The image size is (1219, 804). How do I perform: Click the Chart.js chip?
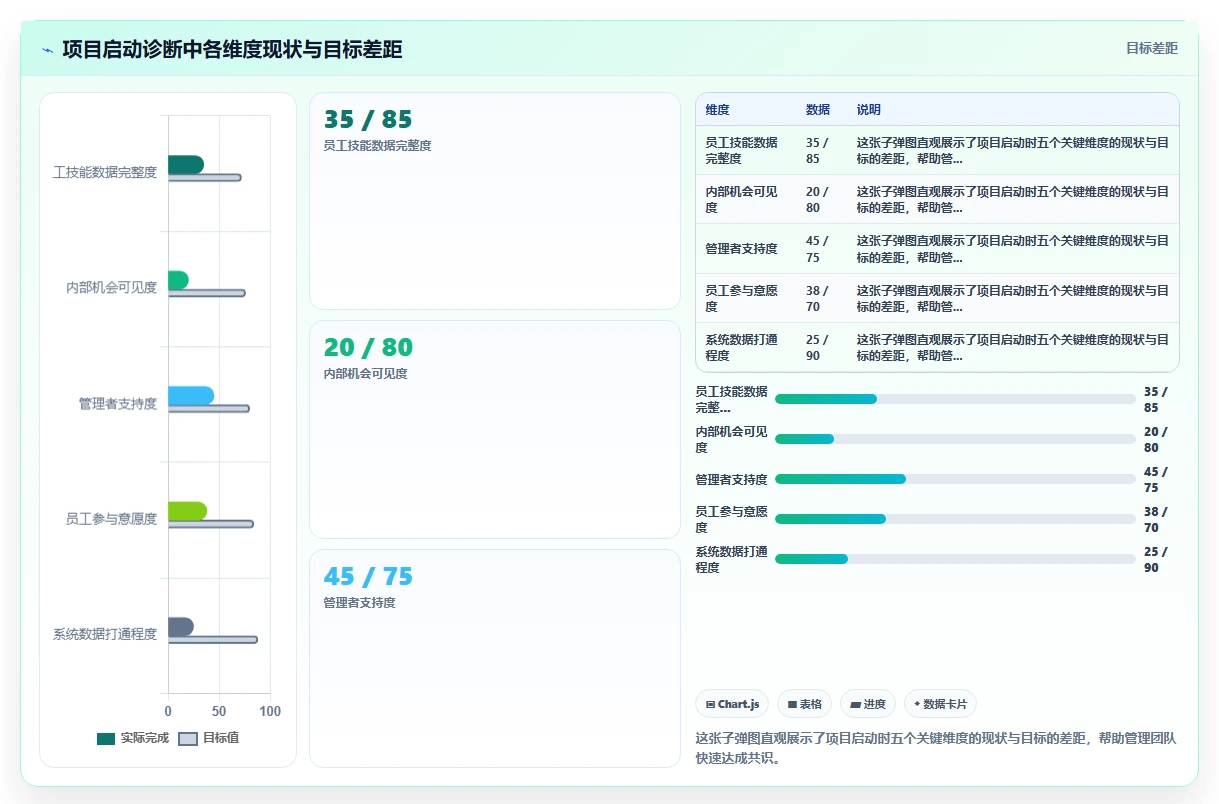[x=732, y=704]
